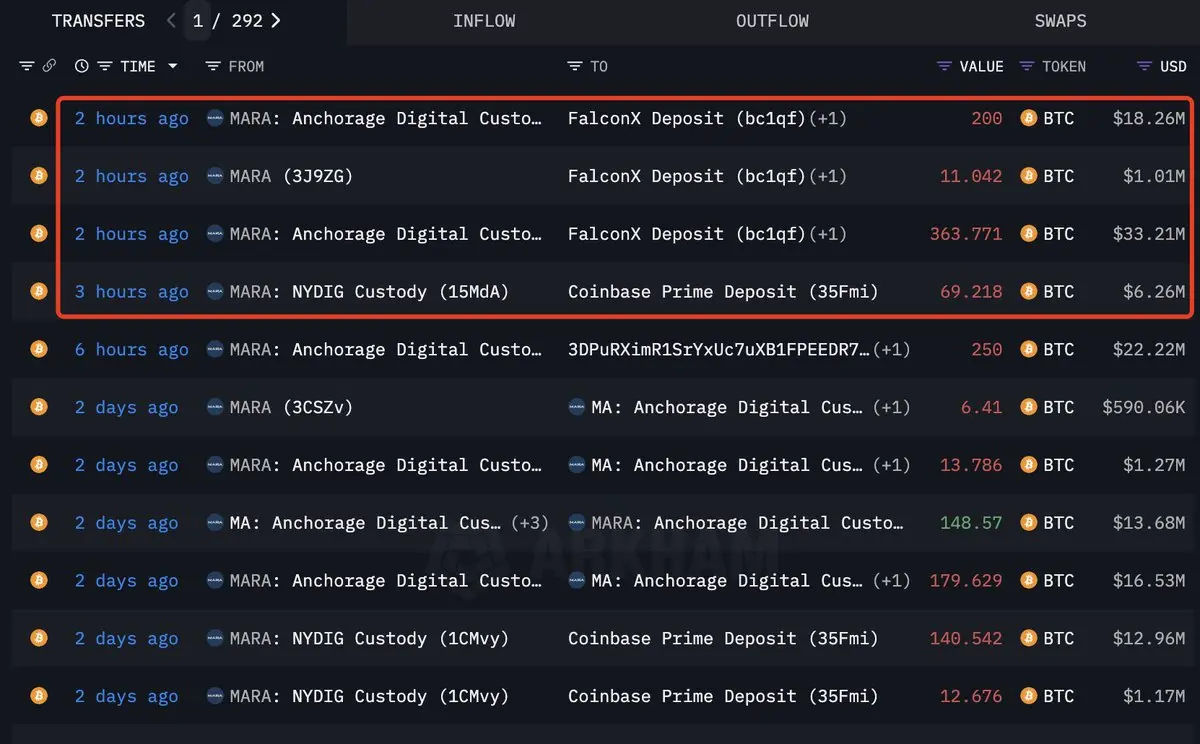The height and width of the screenshot is (744, 1200).
Task: Open the SWAPS tab
Action: pyautogui.click(x=1060, y=20)
